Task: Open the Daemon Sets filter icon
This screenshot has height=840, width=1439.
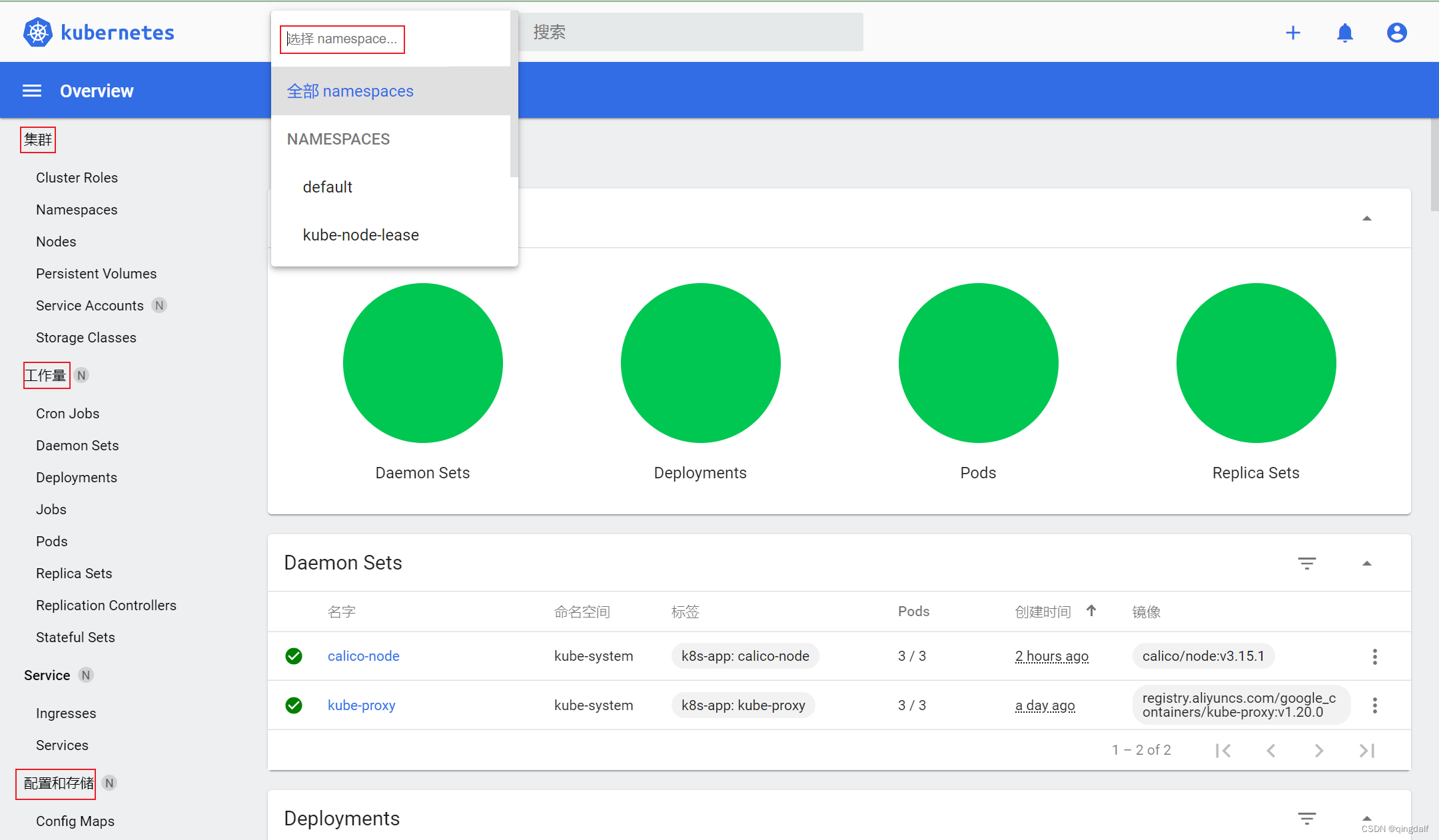Action: point(1307,563)
